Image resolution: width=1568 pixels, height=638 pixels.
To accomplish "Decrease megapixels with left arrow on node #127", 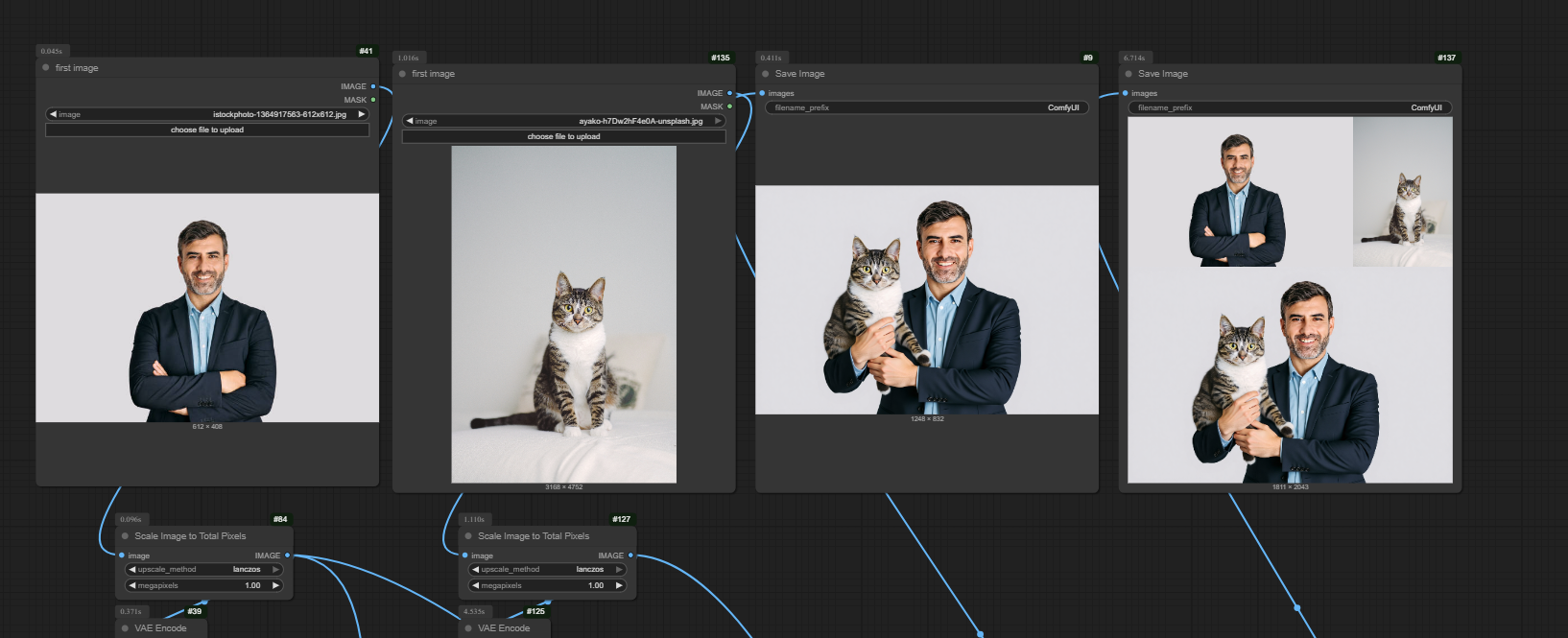I will click(x=475, y=585).
